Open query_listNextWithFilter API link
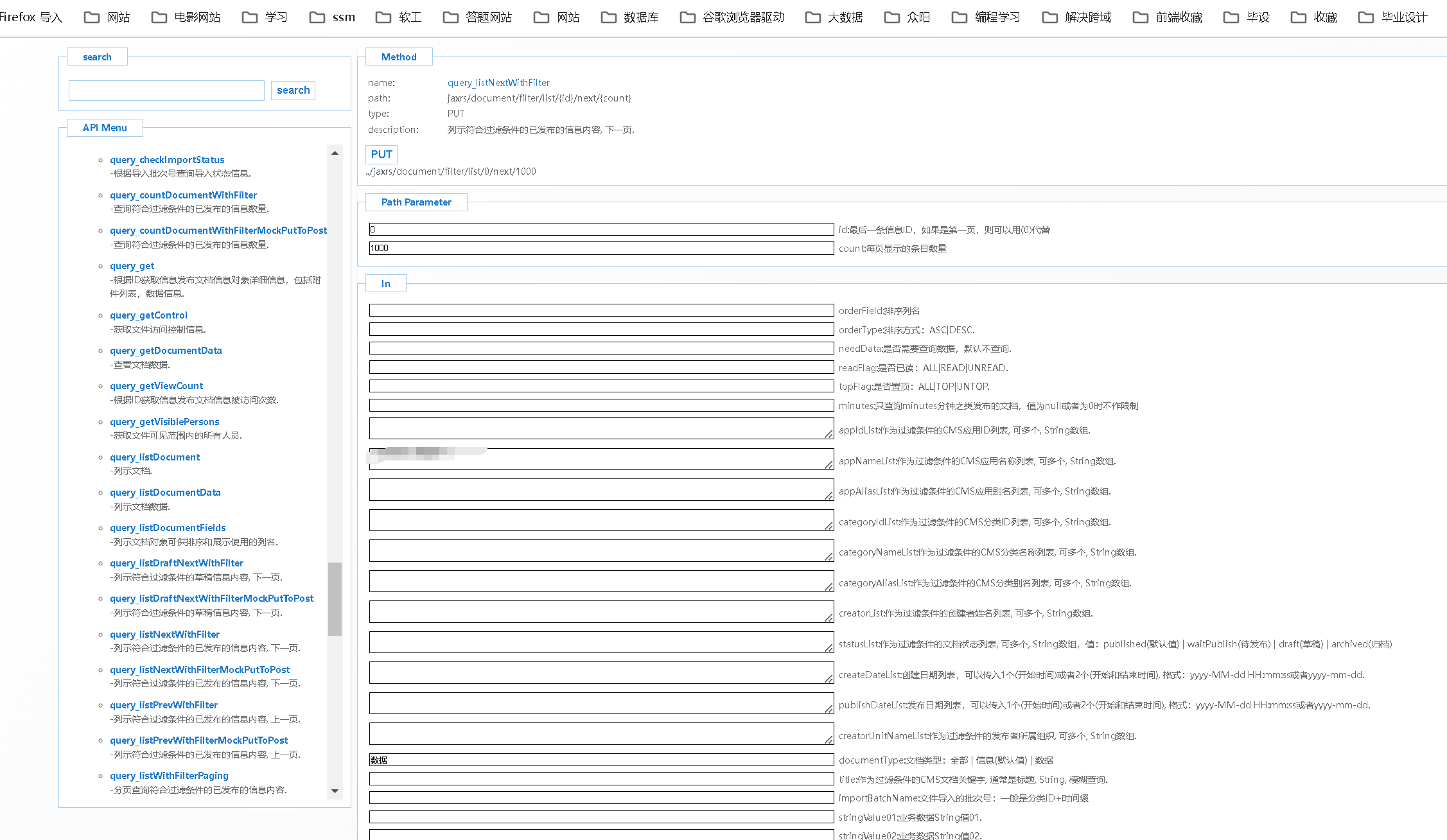Screen dimensions: 1447x840 click(164, 634)
